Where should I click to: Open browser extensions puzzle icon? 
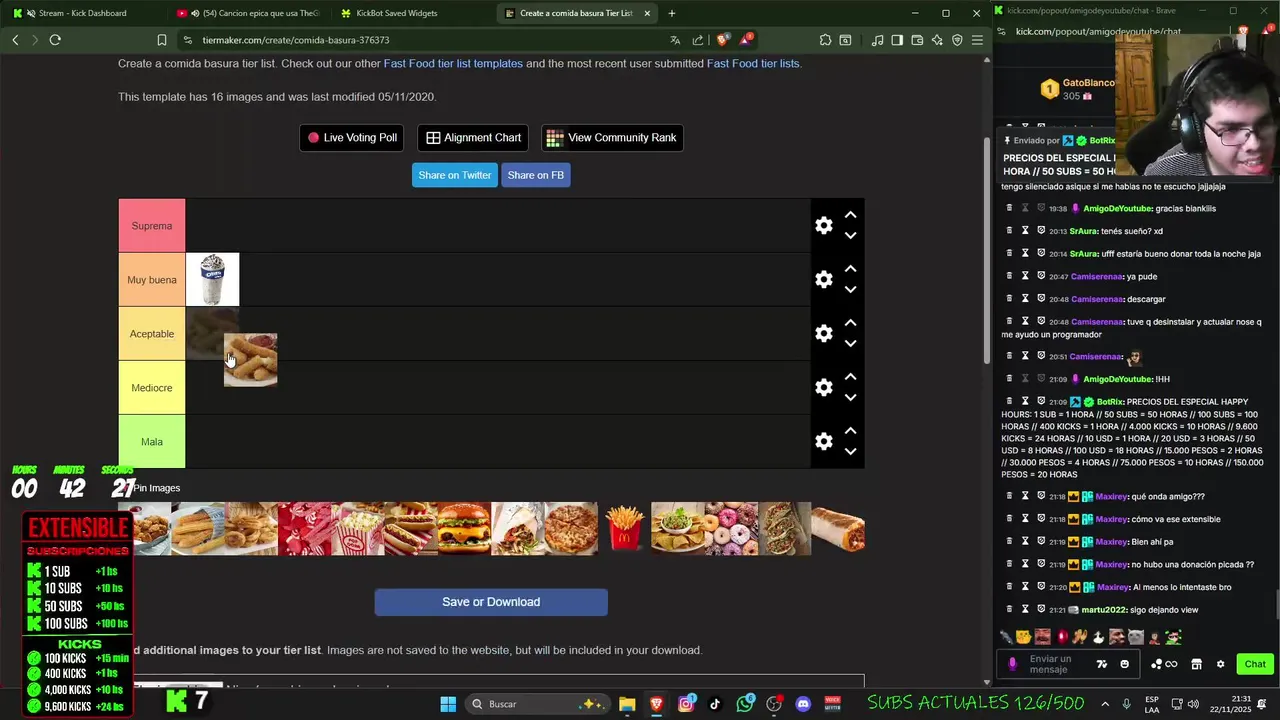pos(825,40)
